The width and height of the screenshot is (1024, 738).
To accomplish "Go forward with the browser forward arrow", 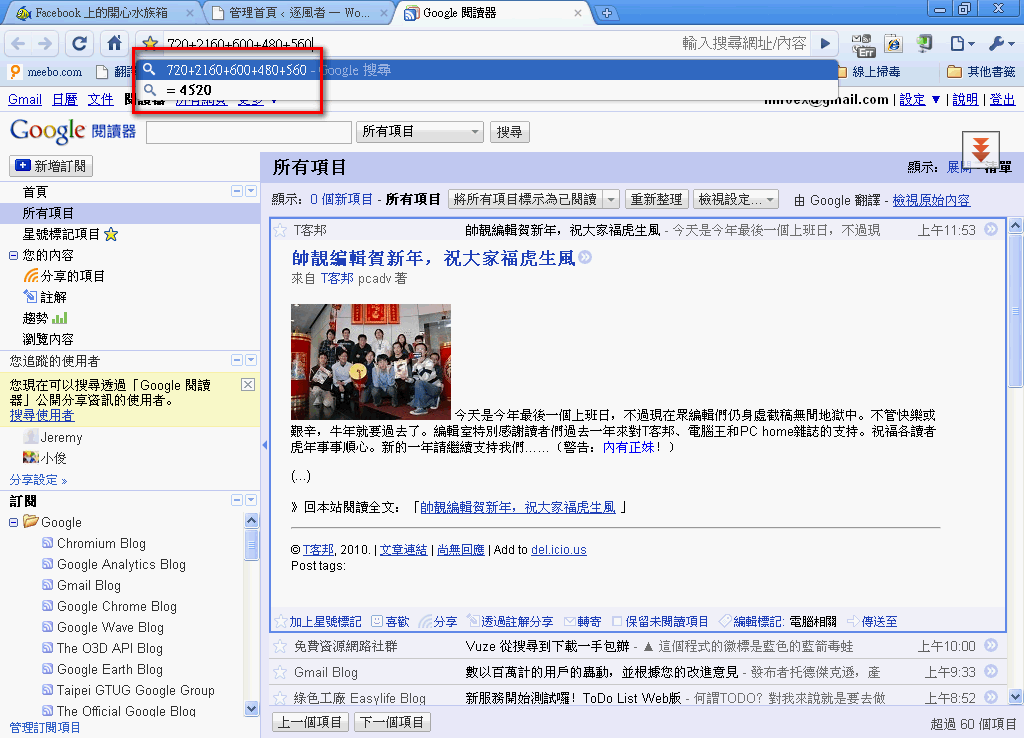I will (x=44, y=44).
